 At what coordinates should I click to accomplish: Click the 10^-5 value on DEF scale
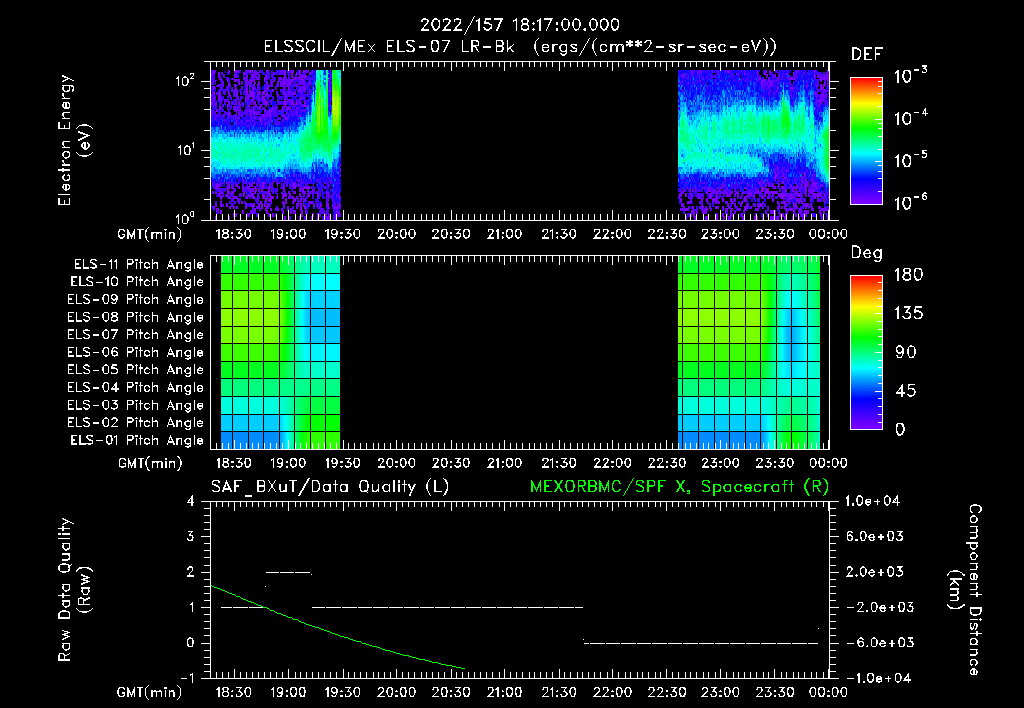click(910, 160)
